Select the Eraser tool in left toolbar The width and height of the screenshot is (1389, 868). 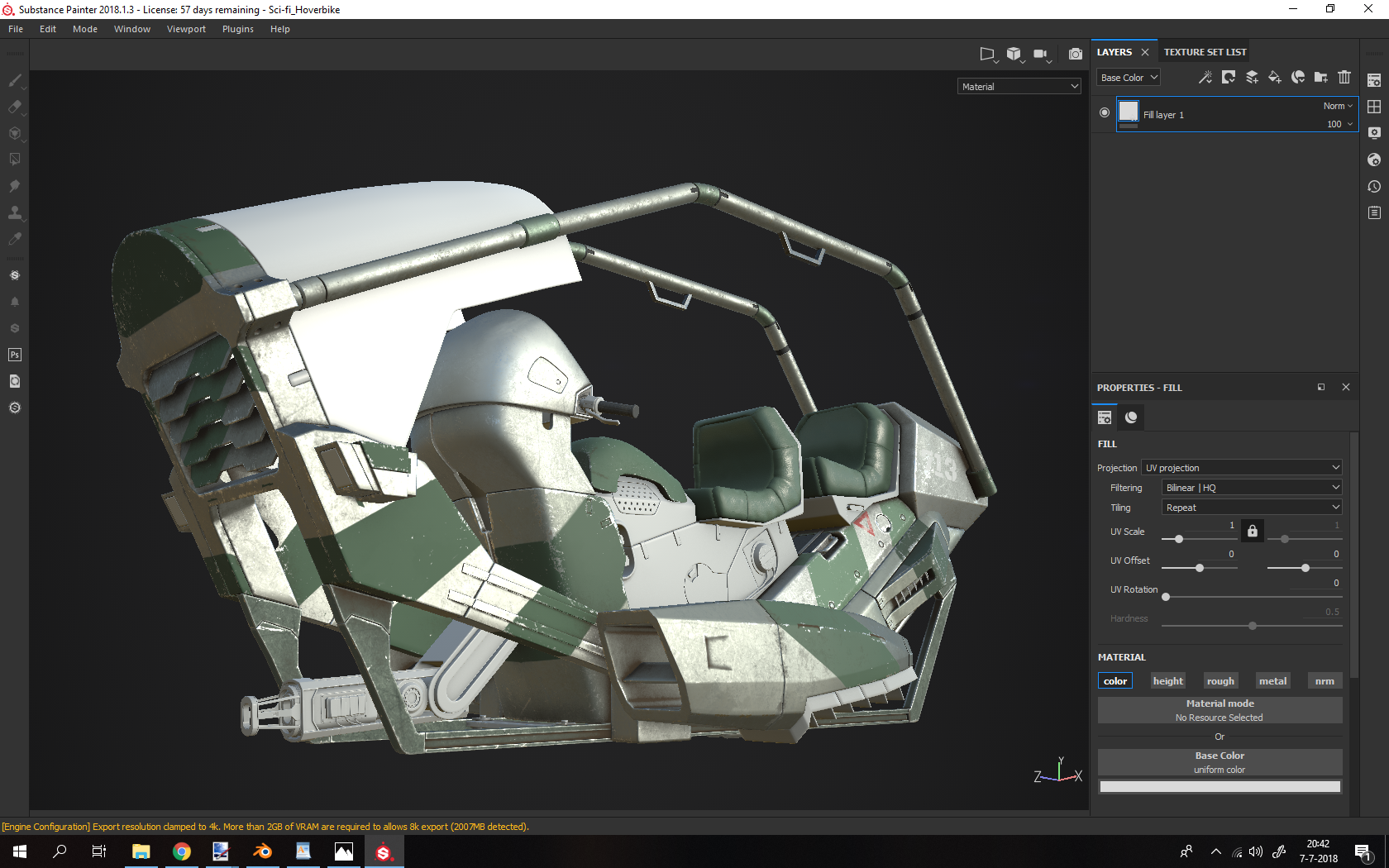[x=15, y=107]
